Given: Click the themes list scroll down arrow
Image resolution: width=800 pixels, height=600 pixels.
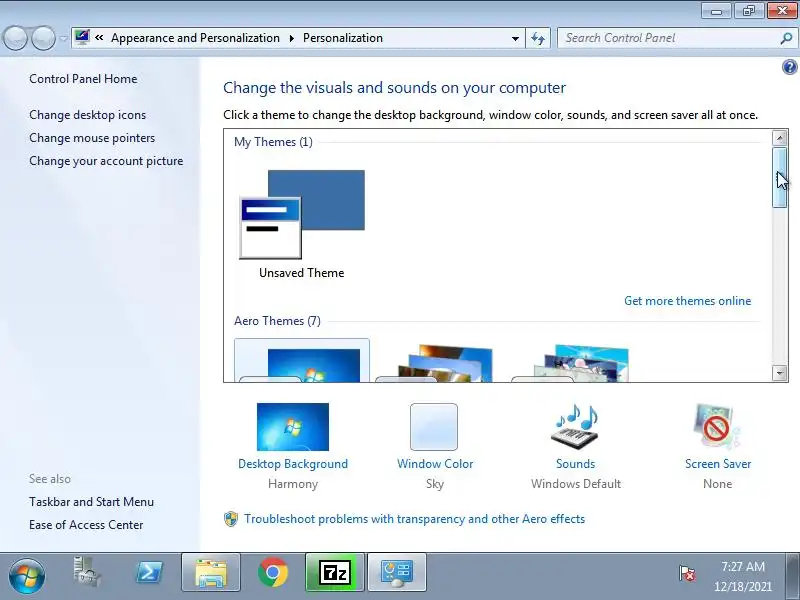Looking at the screenshot, I should tap(779, 373).
